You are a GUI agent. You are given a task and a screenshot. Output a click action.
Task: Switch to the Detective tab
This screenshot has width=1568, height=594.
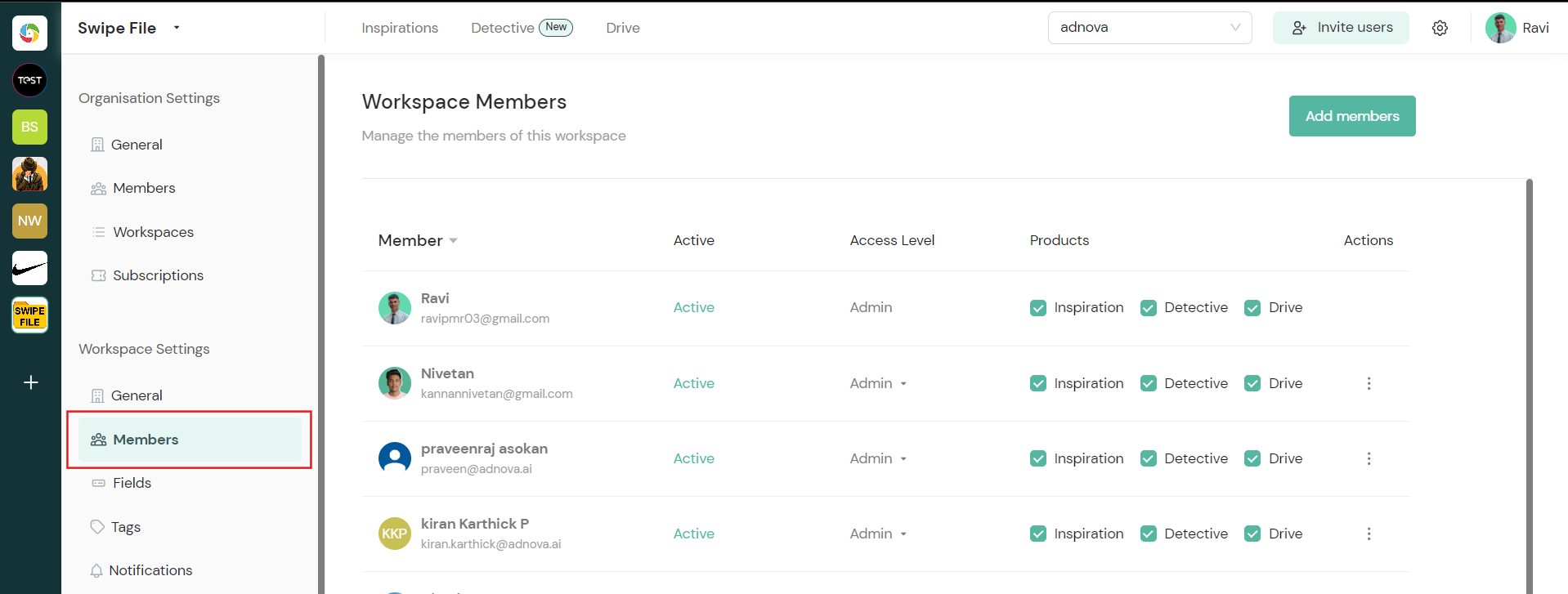[x=502, y=28]
